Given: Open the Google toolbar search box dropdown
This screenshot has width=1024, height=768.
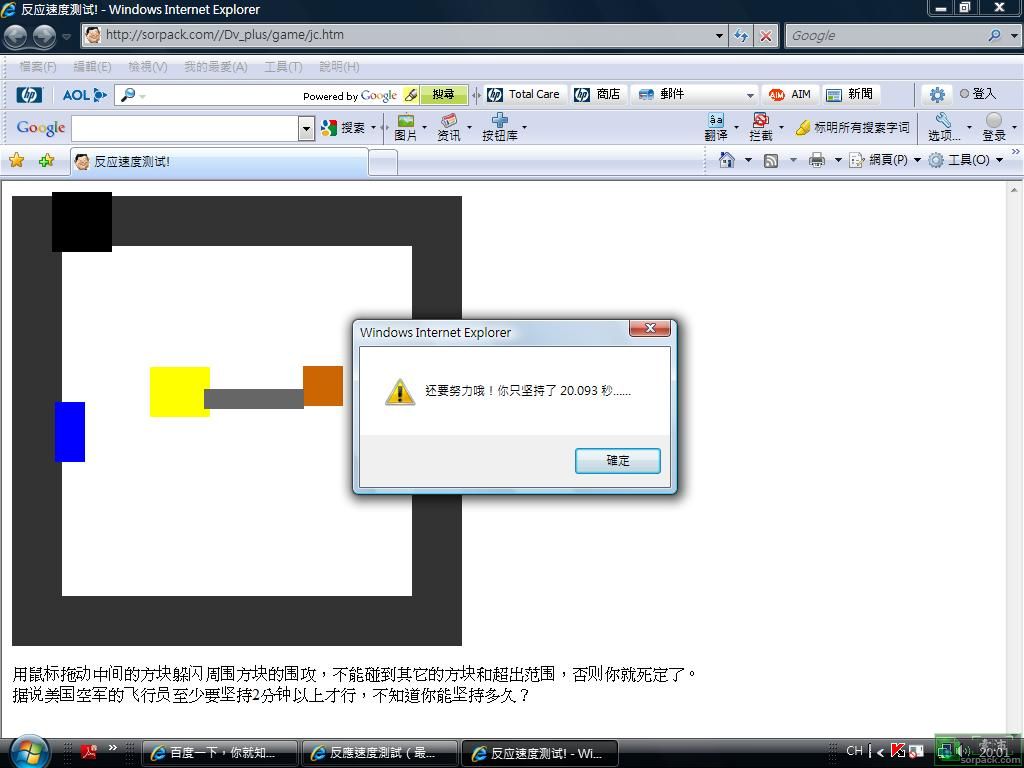Looking at the screenshot, I should (x=306, y=128).
